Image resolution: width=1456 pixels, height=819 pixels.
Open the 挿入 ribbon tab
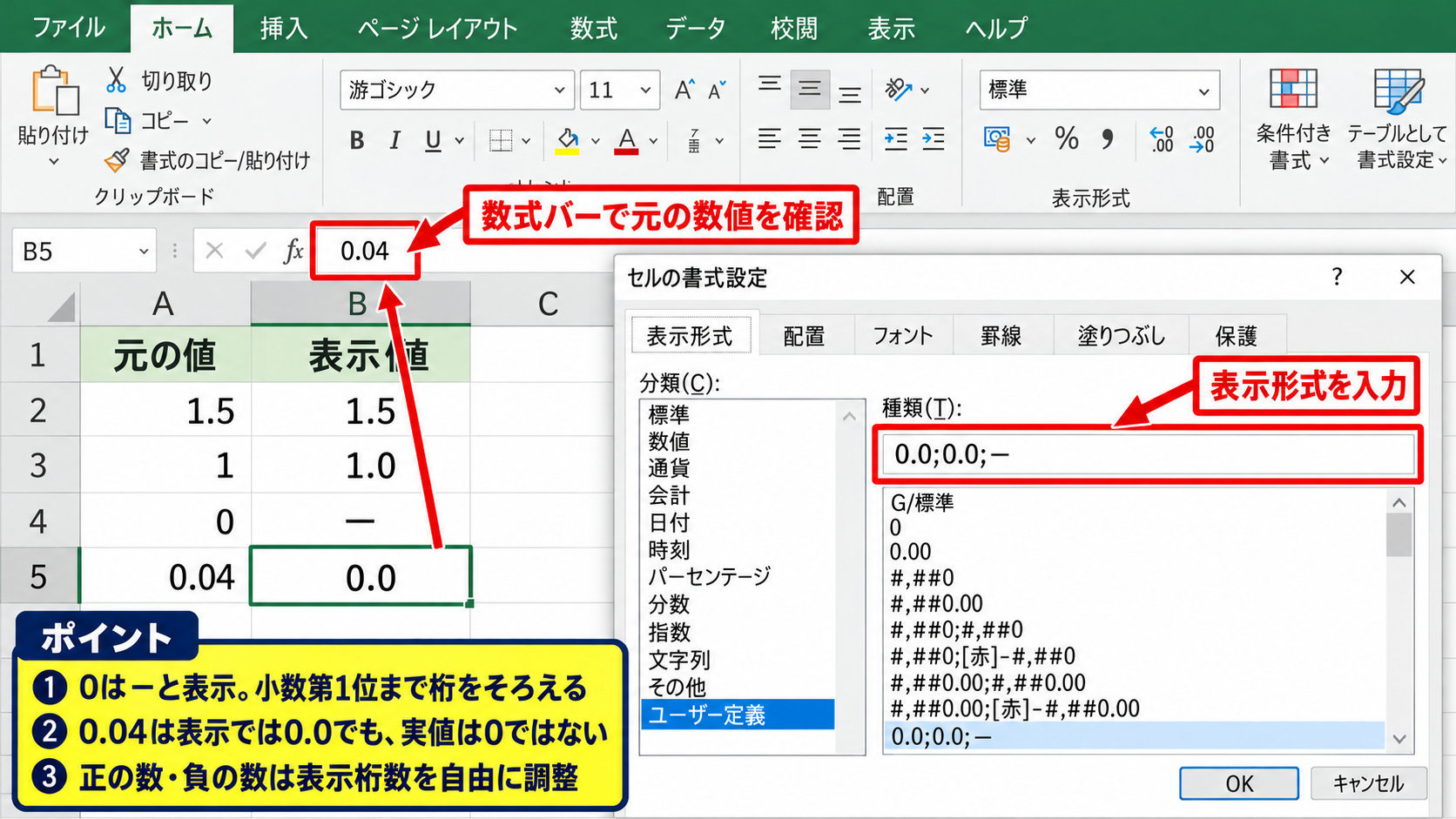click(x=284, y=29)
